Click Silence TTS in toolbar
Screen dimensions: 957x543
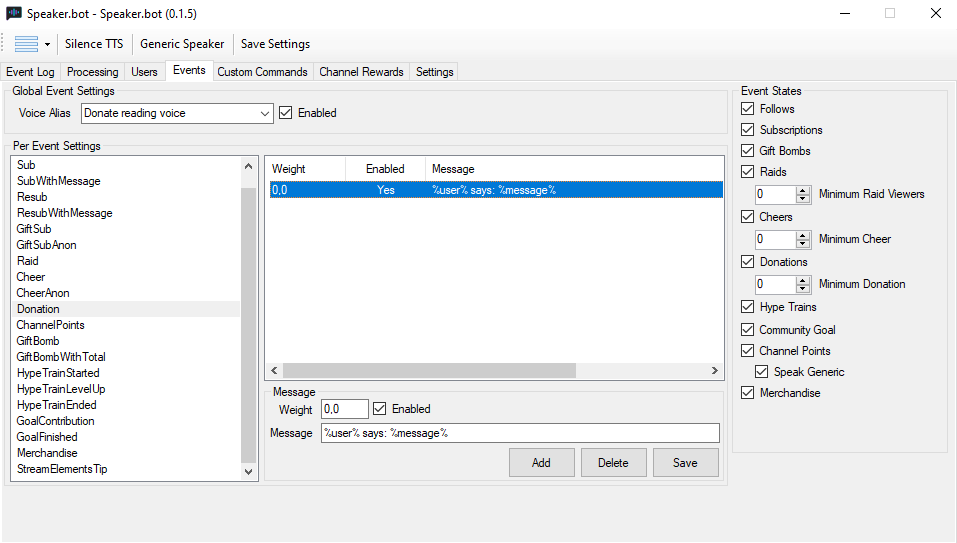(x=94, y=44)
